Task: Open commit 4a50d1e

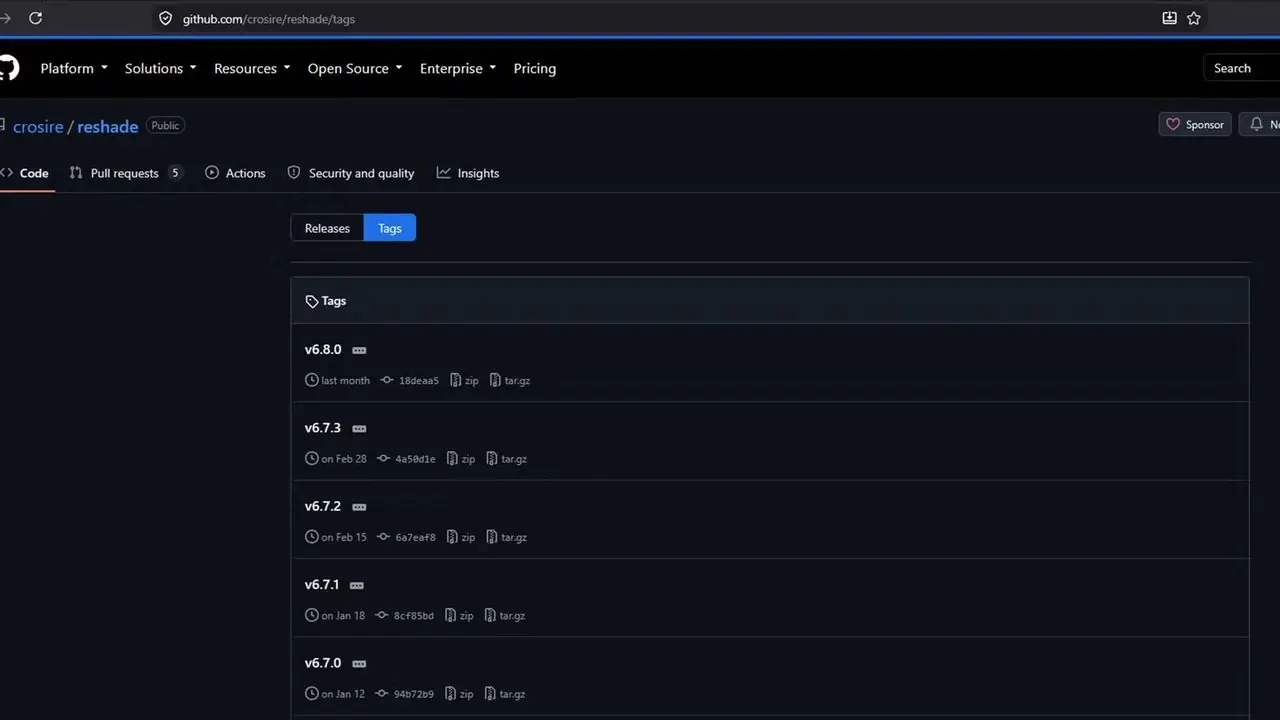Action: (x=407, y=459)
